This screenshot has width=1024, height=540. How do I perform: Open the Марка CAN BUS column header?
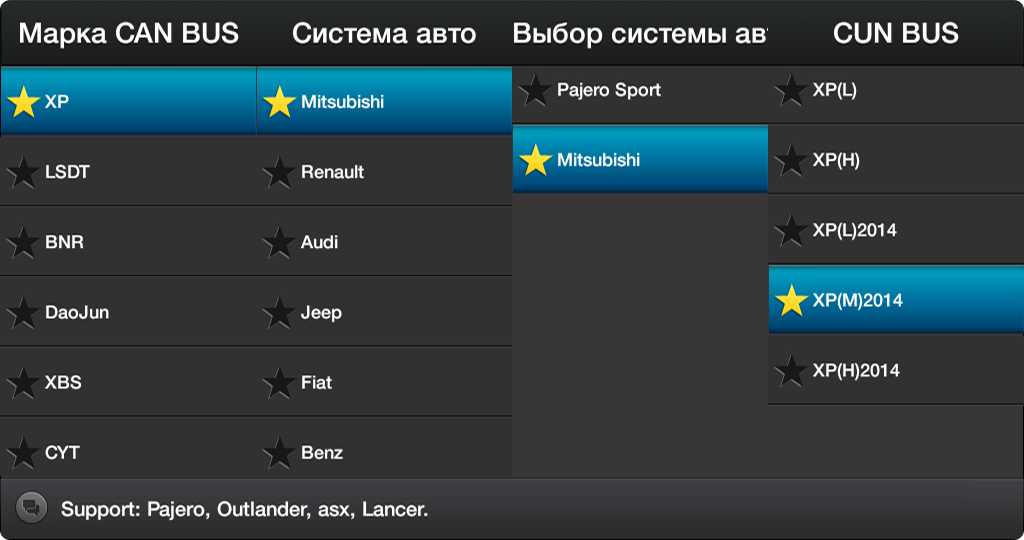[129, 33]
